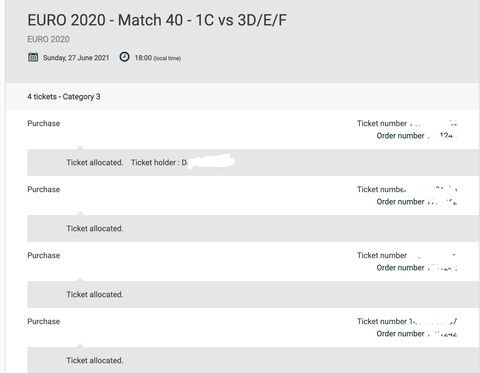Screen dimensions: 480x373
Task: Click the third Ticket allocated status bar
Action: pyautogui.click(x=253, y=294)
